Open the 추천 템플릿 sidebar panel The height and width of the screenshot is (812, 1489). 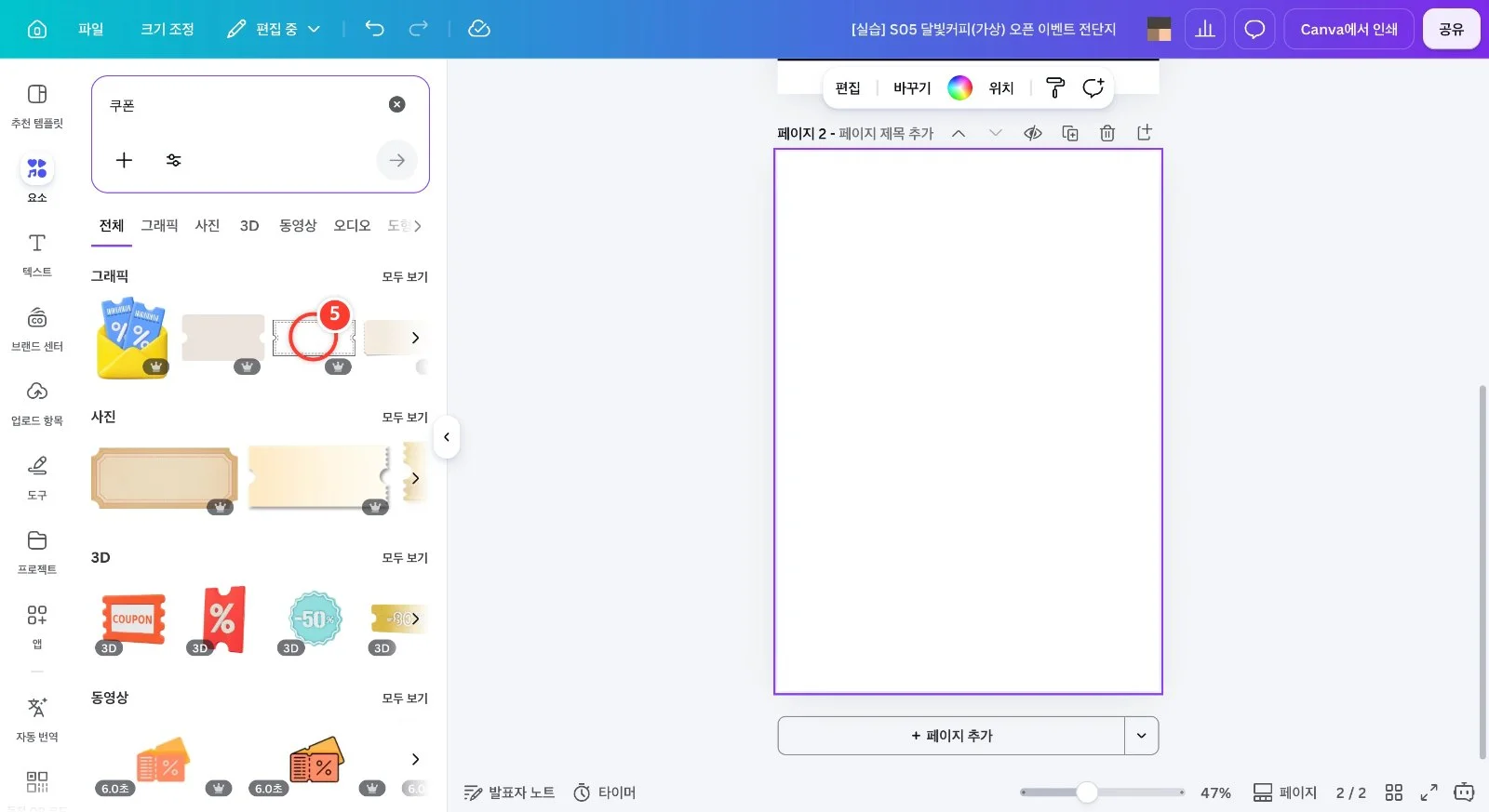(x=37, y=105)
